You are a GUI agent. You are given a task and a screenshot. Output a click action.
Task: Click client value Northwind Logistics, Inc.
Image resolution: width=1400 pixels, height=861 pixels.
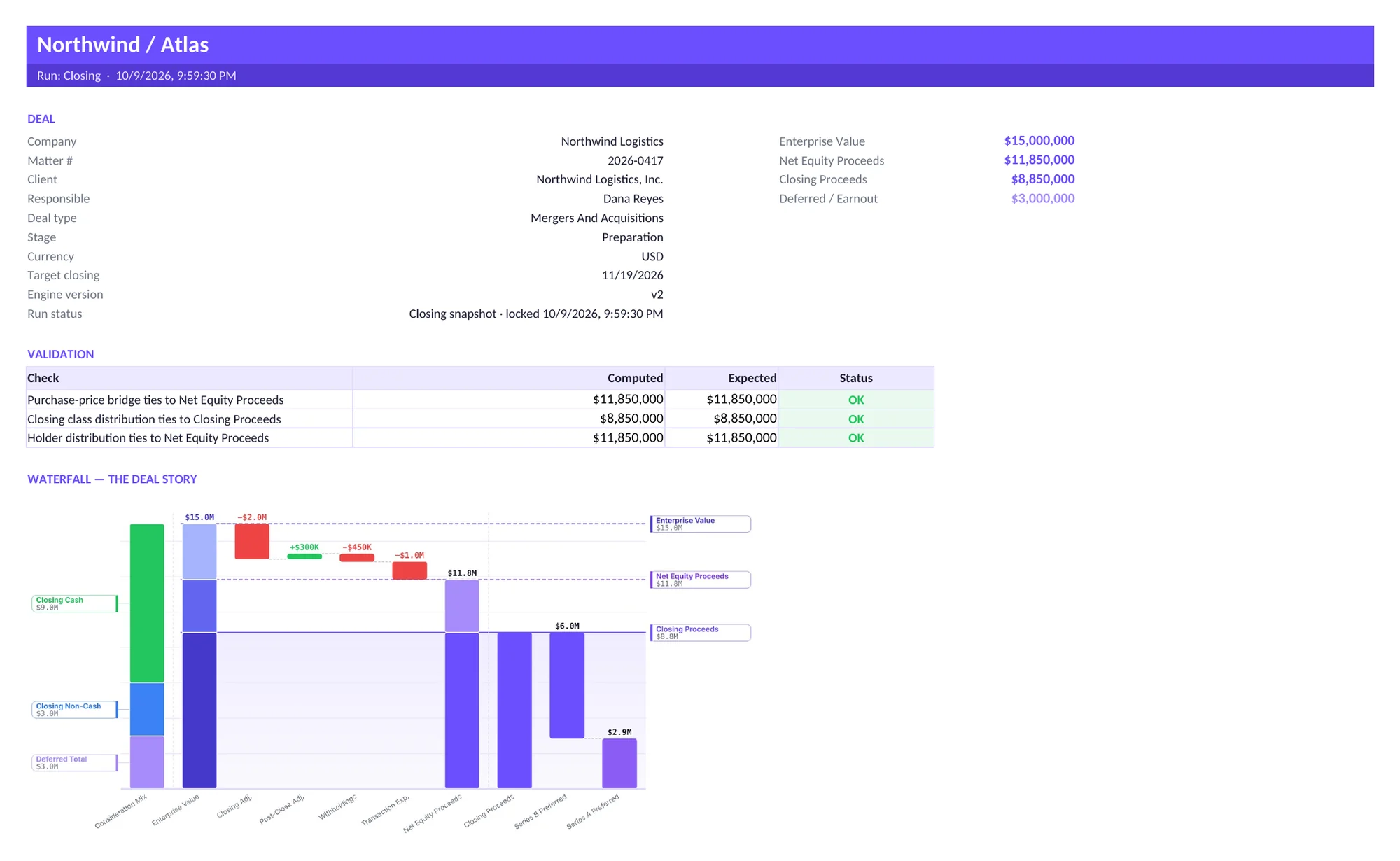coord(600,179)
